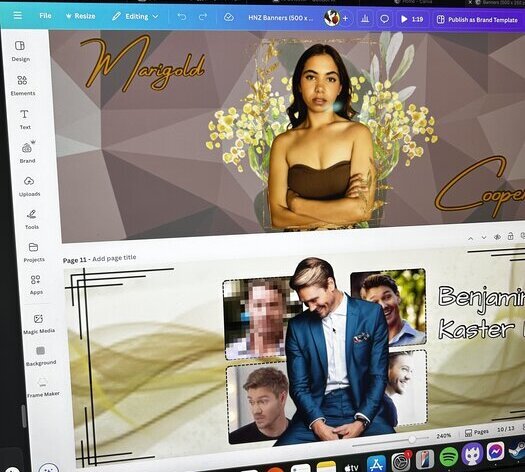Select the 'Marigold' script text
Screen dimensions: 525x472
pyautogui.click(x=142, y=65)
